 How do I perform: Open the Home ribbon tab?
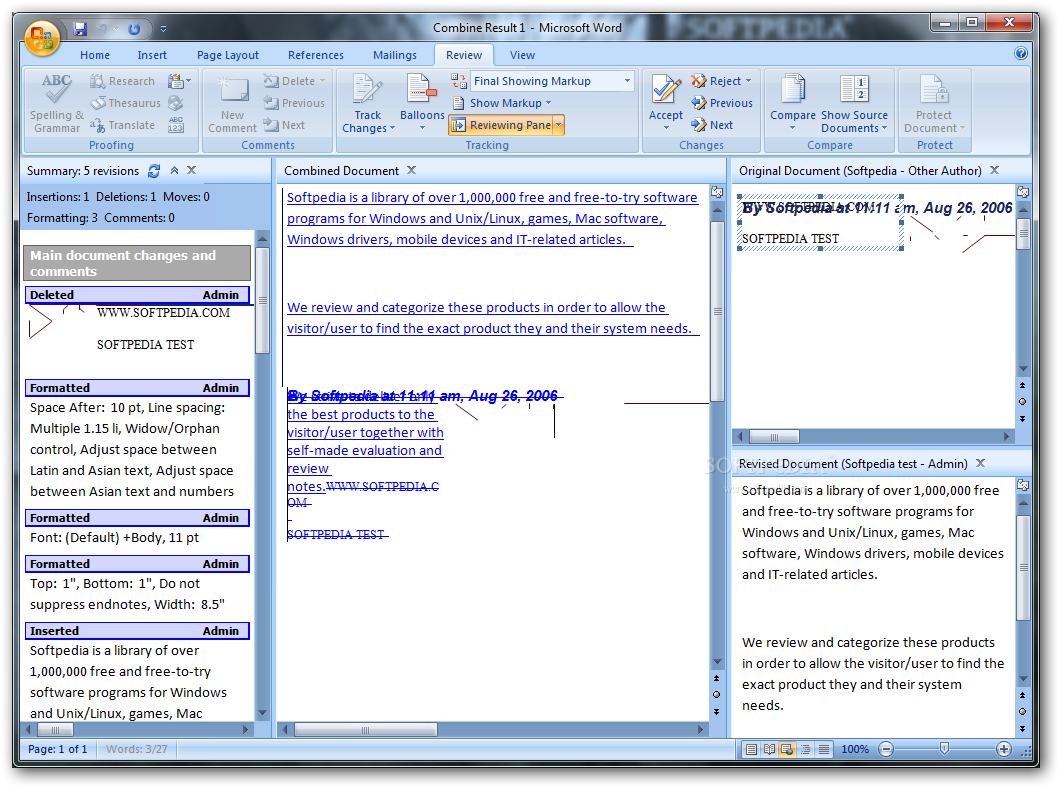coord(95,55)
